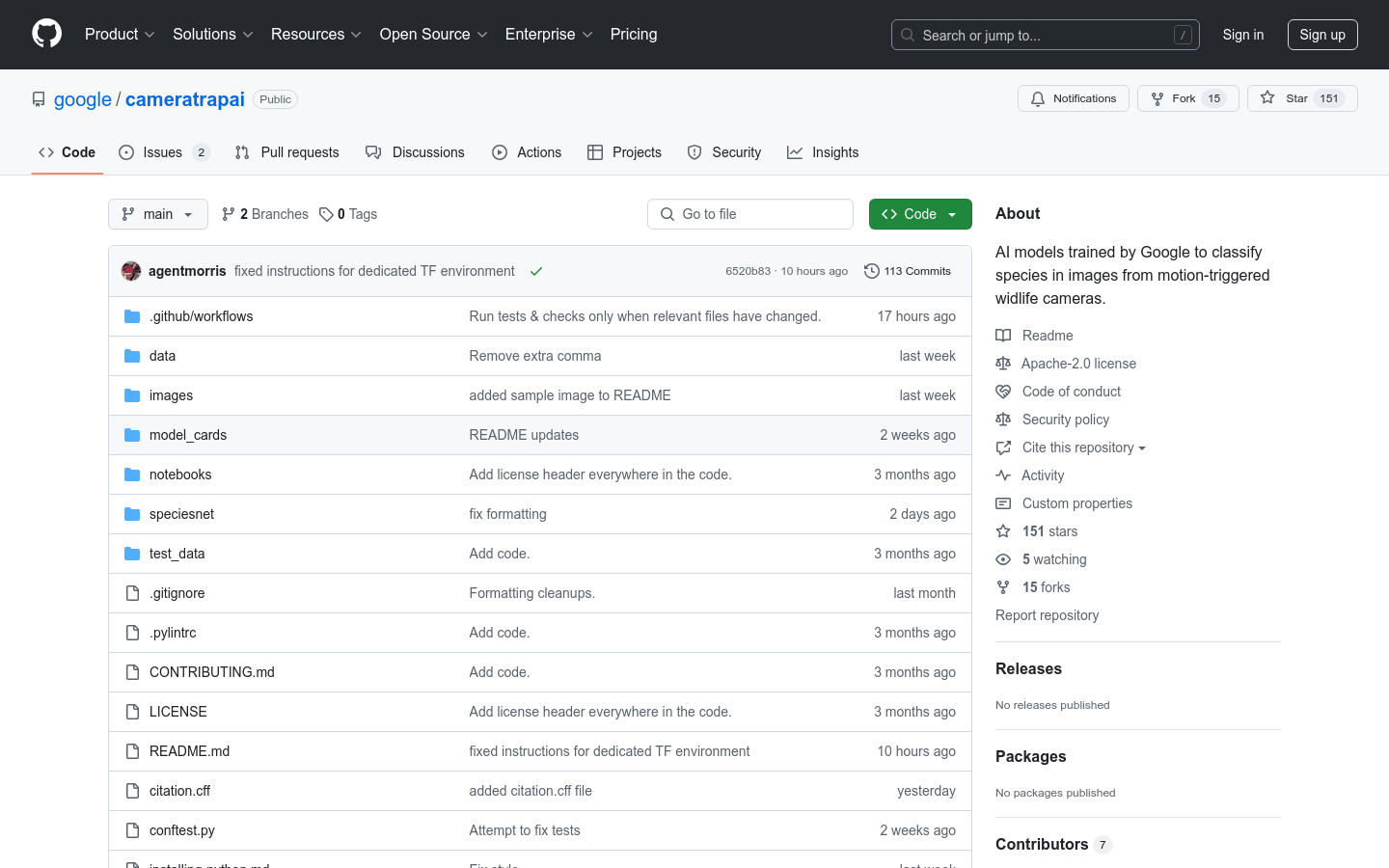Screen dimensions: 1389x868
Task: Expand the green Code dropdown
Action: (919, 214)
